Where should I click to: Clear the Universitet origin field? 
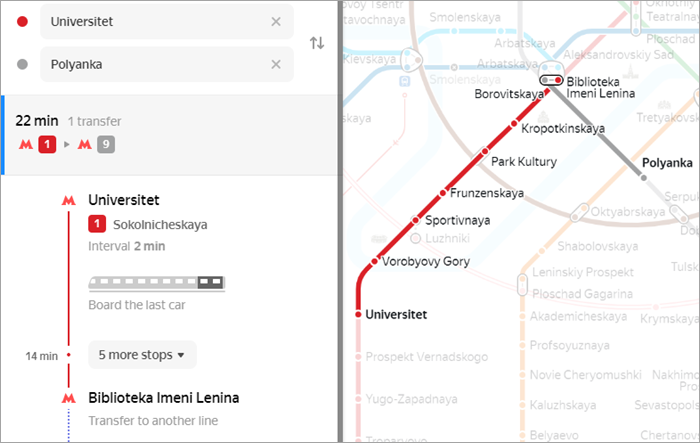[276, 21]
